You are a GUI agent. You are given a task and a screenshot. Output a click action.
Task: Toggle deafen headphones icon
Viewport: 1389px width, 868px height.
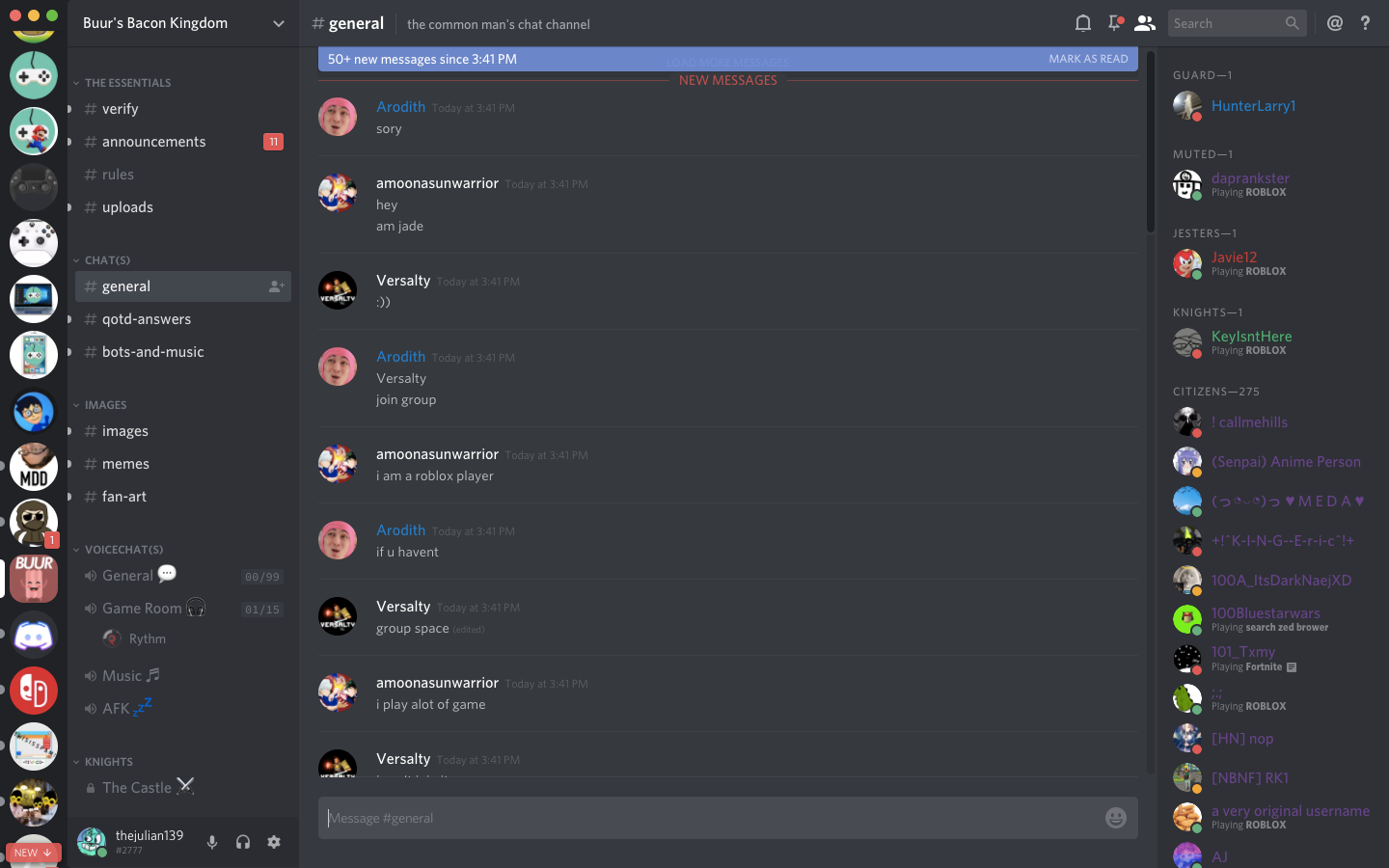click(x=243, y=842)
